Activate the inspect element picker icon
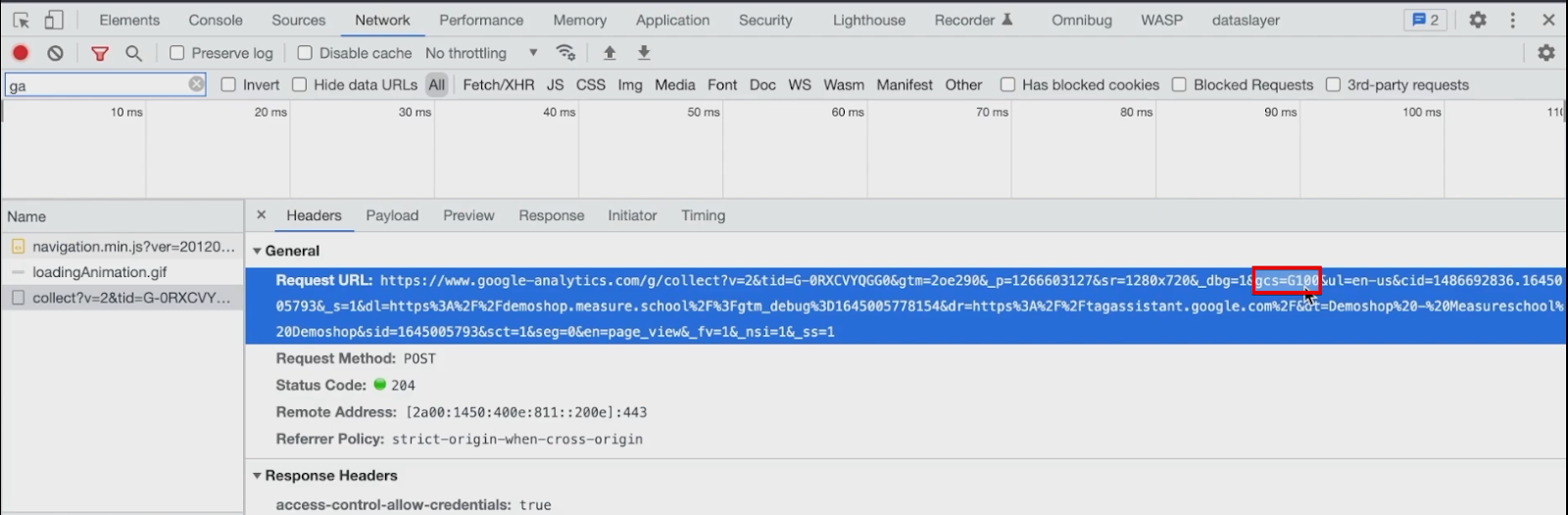 pyautogui.click(x=21, y=20)
